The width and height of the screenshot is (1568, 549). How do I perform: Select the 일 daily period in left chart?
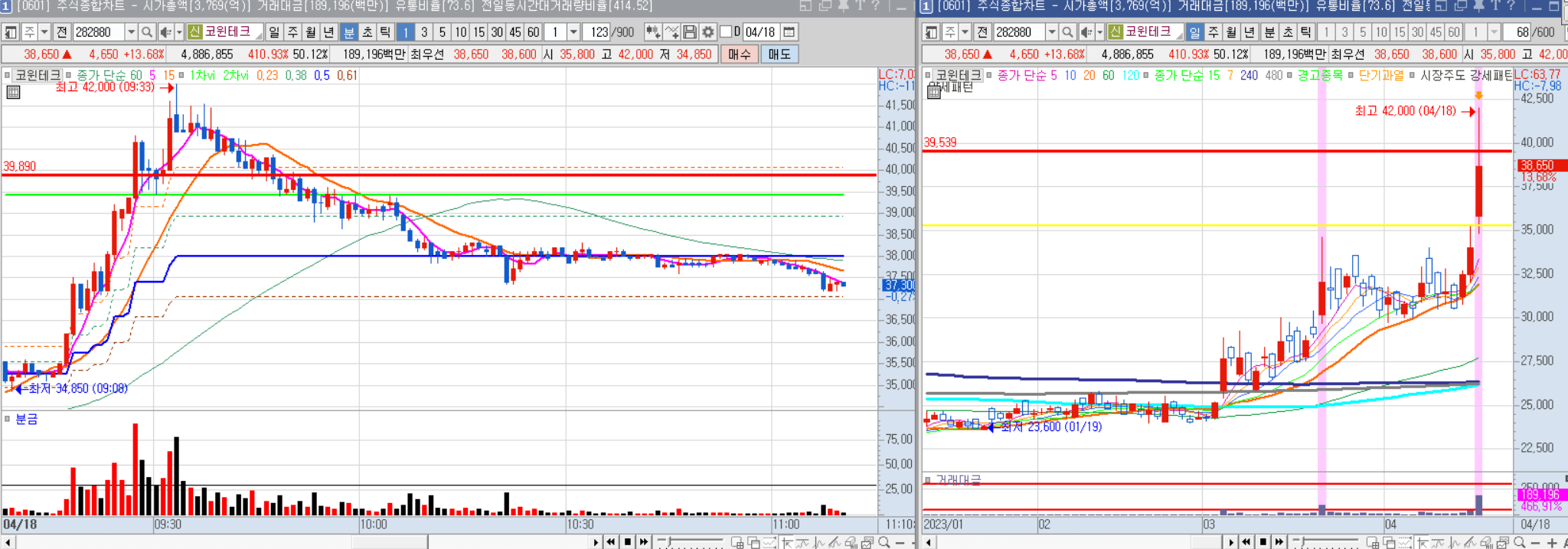(273, 32)
